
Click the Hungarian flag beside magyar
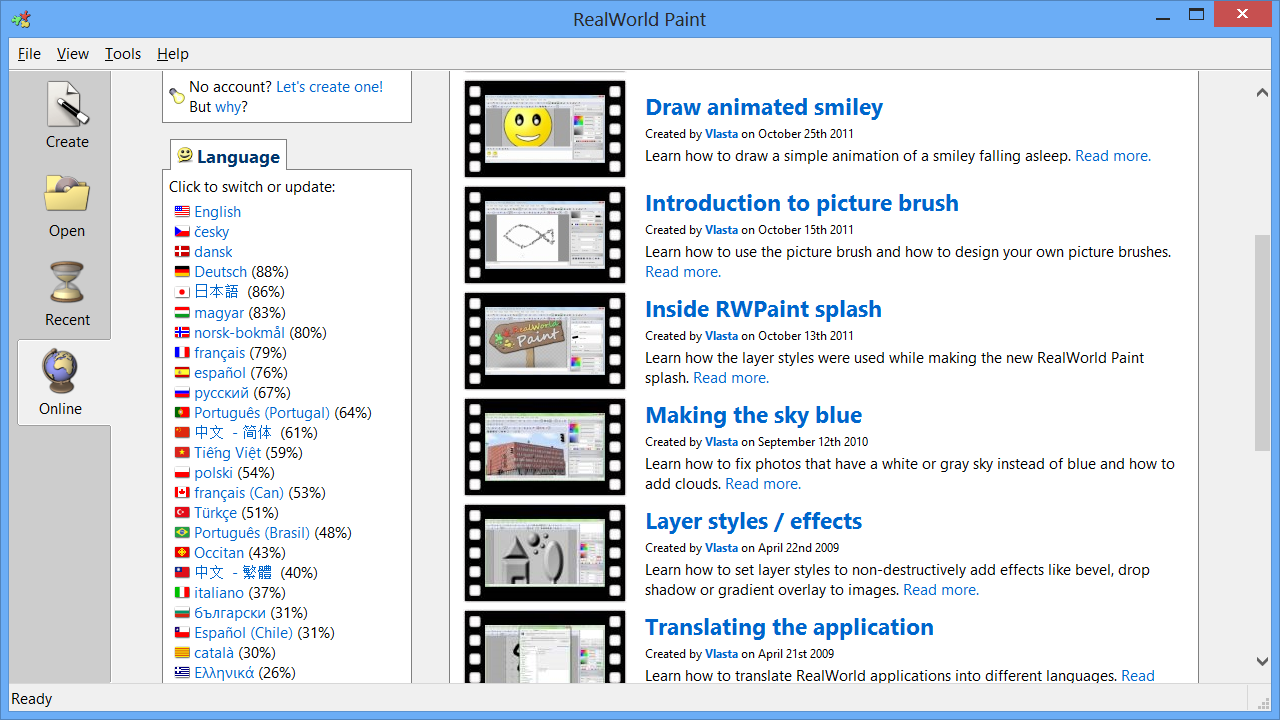182,312
